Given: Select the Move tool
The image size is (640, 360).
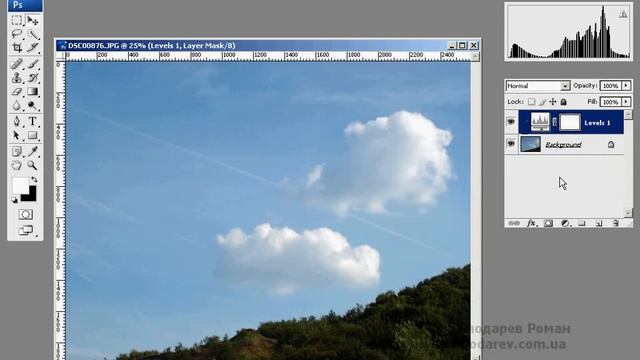Looking at the screenshot, I should (x=33, y=20).
